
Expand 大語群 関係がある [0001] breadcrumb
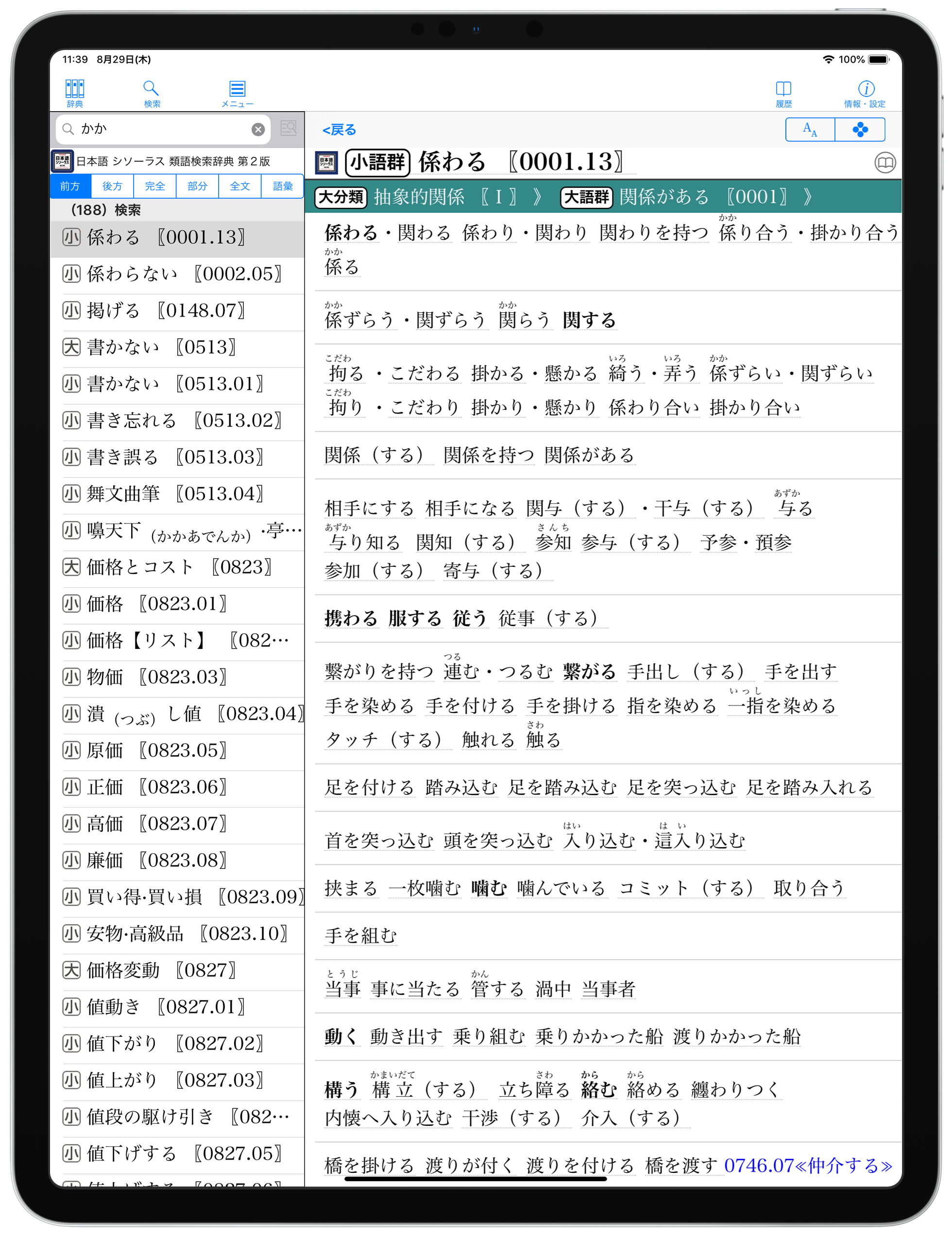click(x=808, y=197)
